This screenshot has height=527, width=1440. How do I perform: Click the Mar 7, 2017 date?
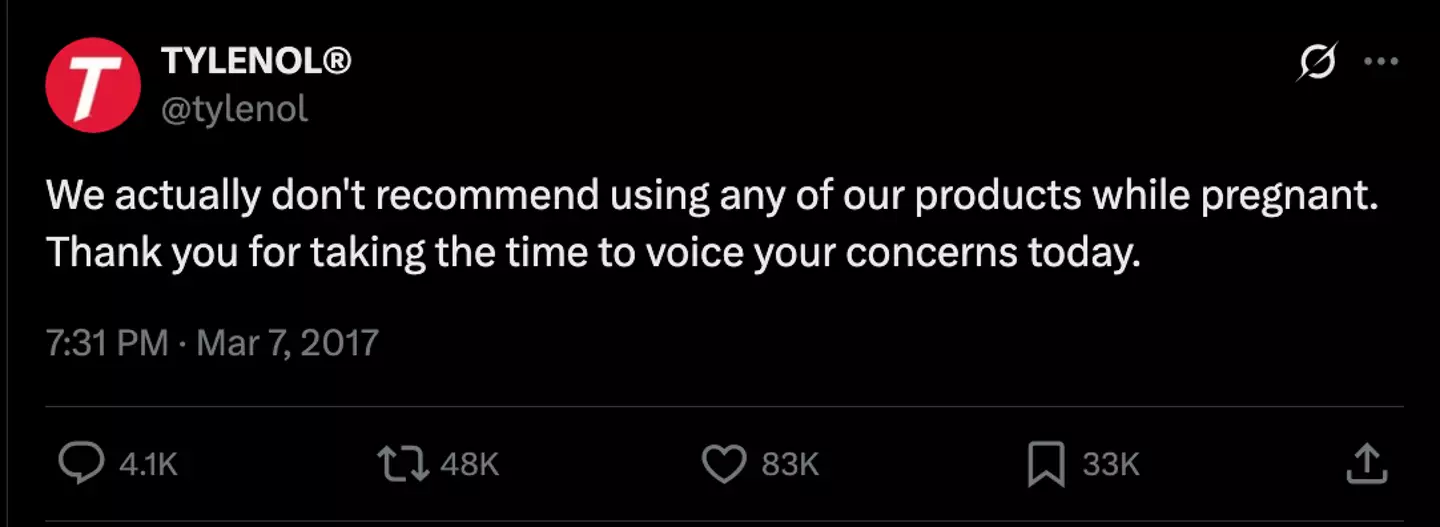[x=288, y=343]
